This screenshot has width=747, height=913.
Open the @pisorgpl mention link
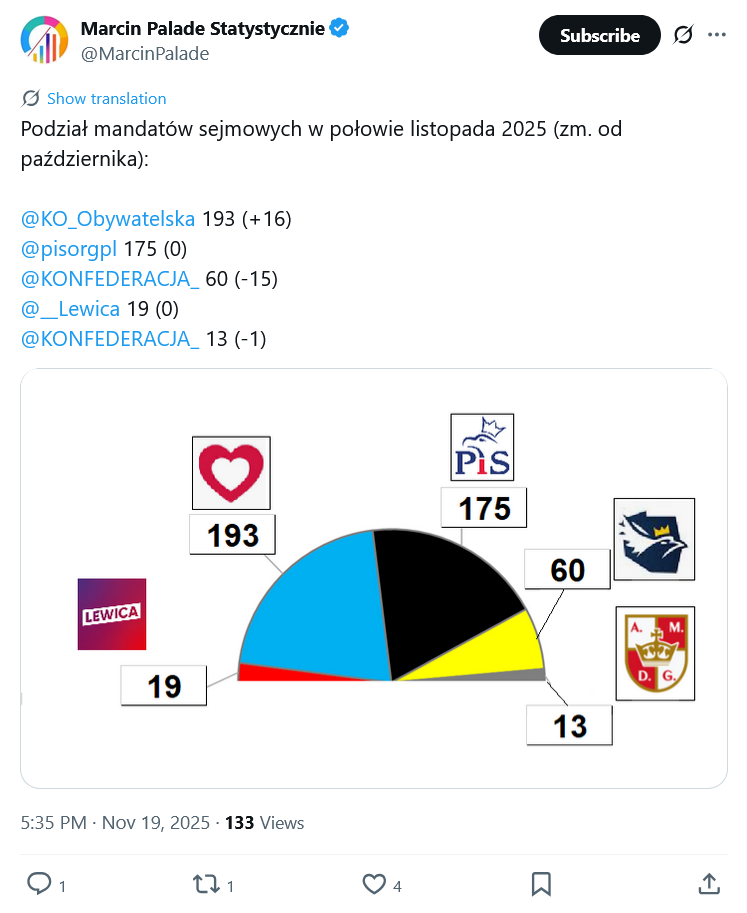tap(69, 248)
